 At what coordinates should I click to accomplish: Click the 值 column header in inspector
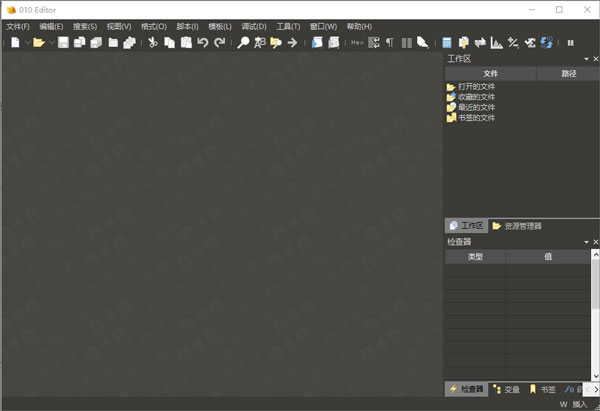tap(548, 257)
